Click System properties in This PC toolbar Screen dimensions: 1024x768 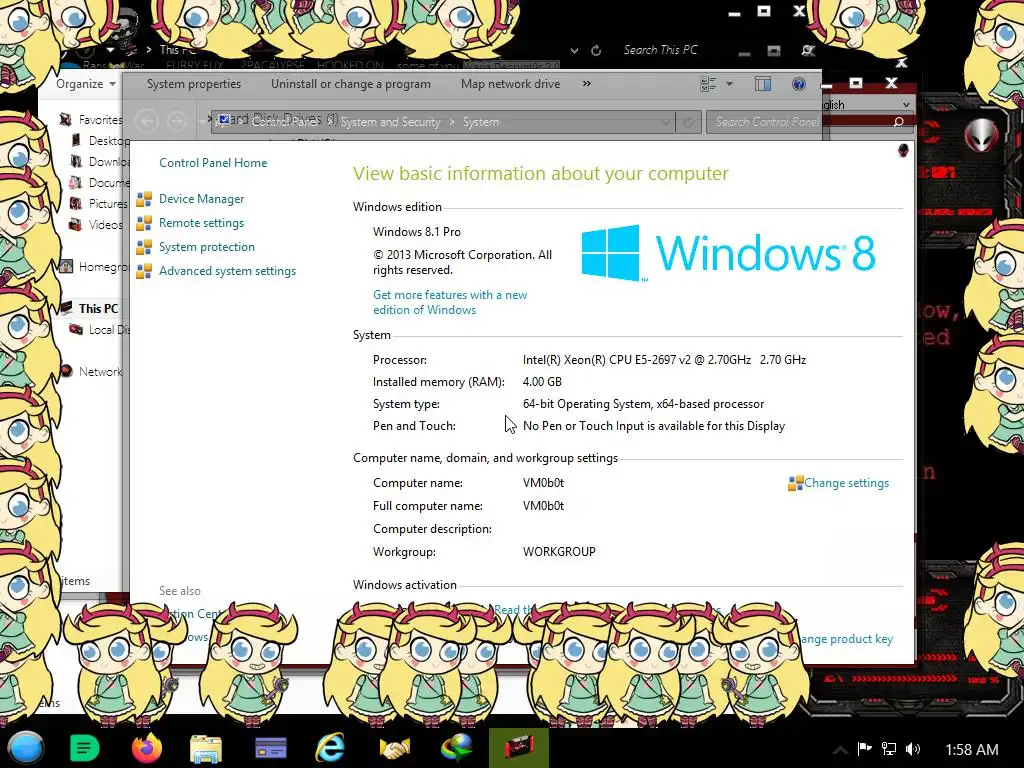(x=194, y=84)
